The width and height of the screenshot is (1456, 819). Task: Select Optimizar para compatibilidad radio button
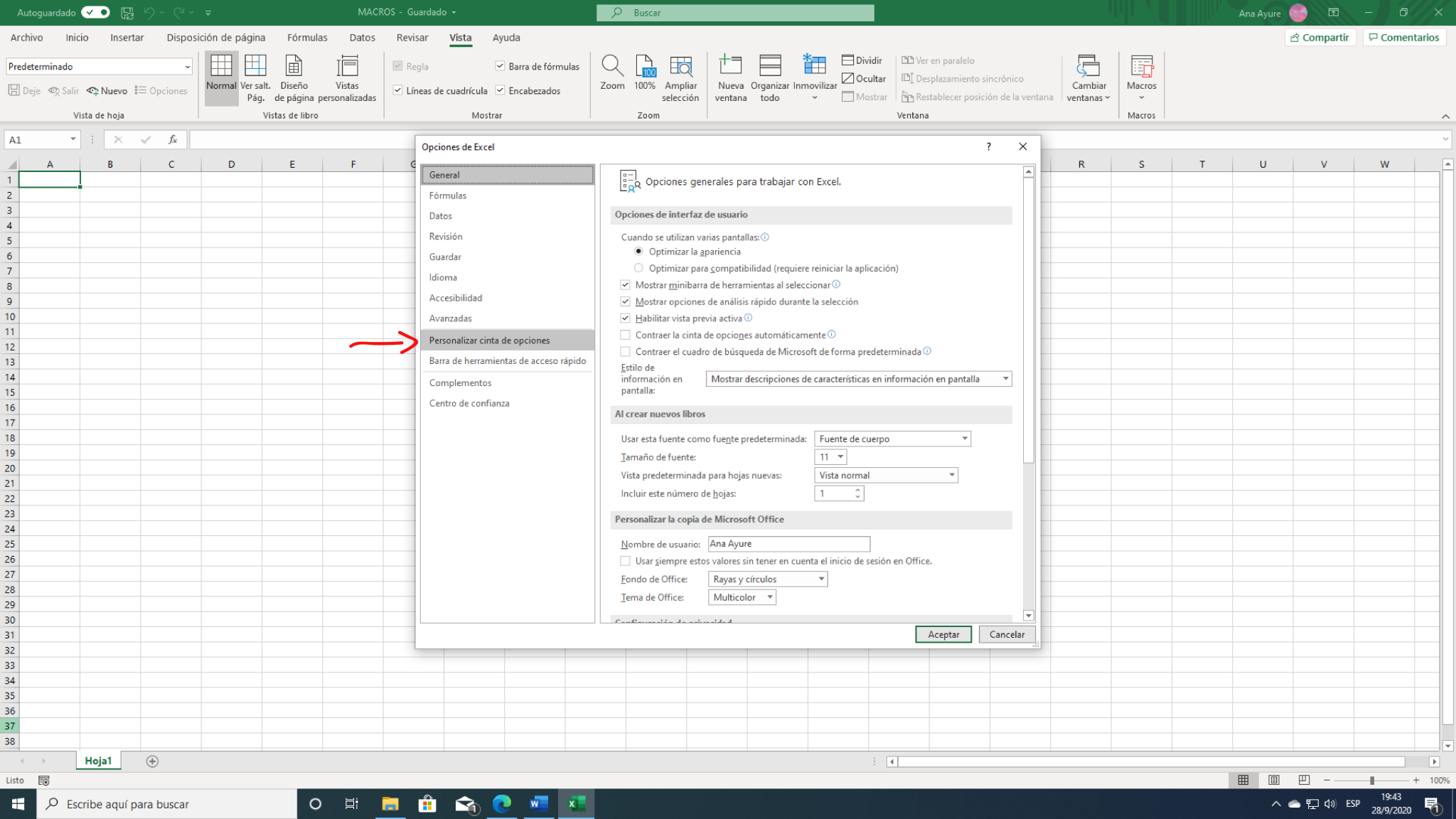point(639,268)
